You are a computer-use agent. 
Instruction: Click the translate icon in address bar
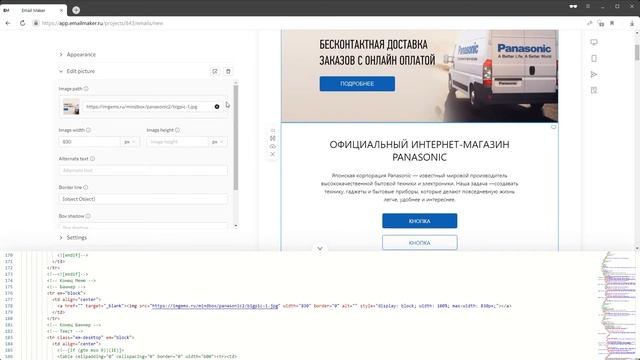600,23
